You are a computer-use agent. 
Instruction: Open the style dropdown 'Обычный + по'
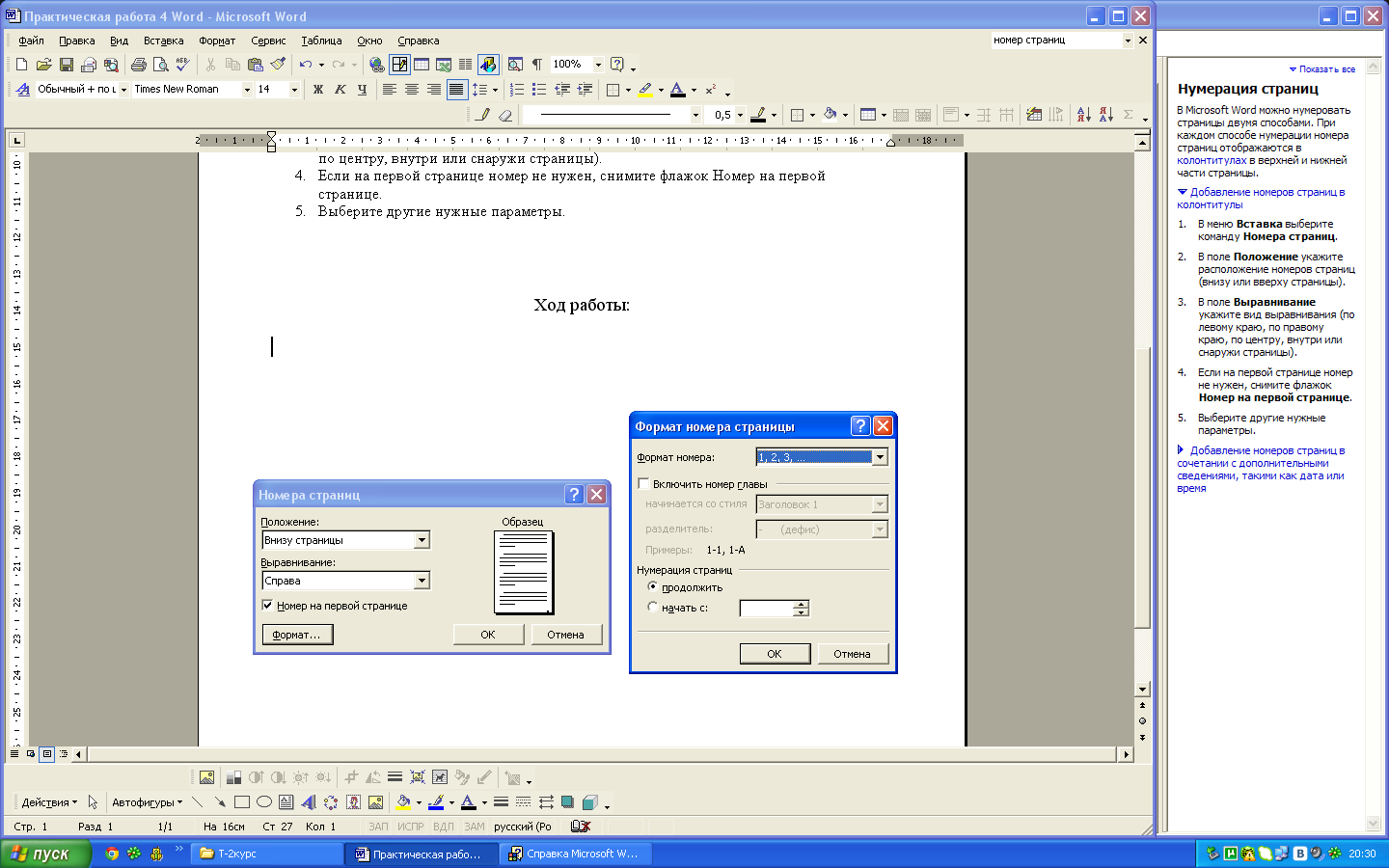point(123,90)
